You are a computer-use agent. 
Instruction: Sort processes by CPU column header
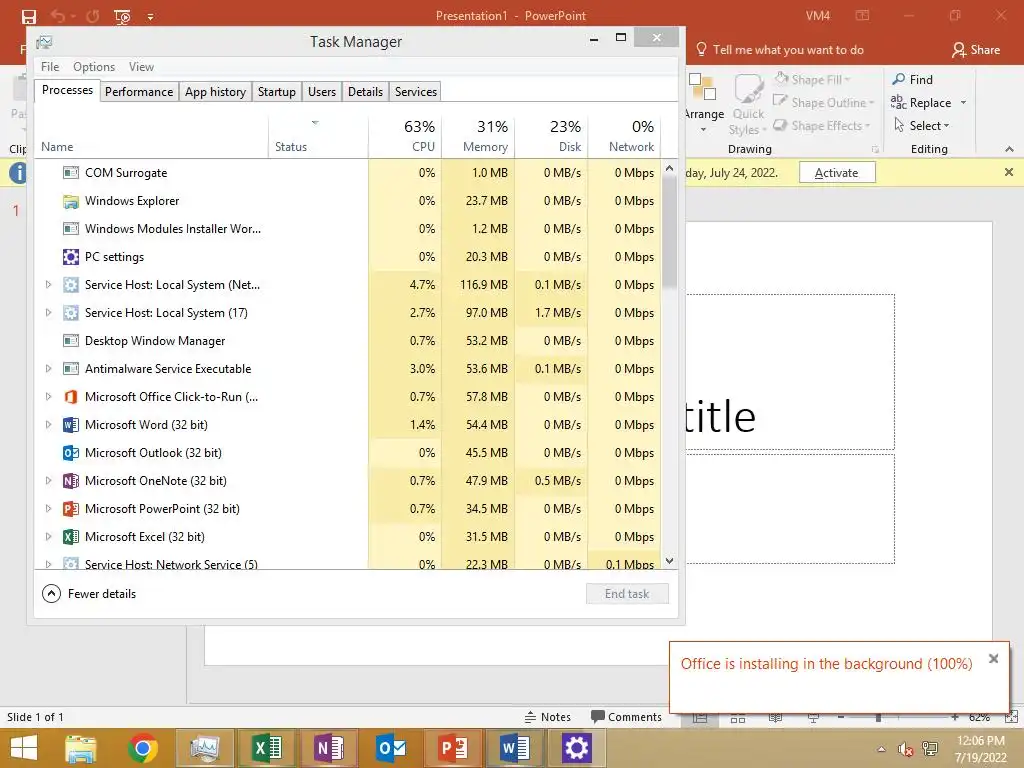[x=406, y=136]
